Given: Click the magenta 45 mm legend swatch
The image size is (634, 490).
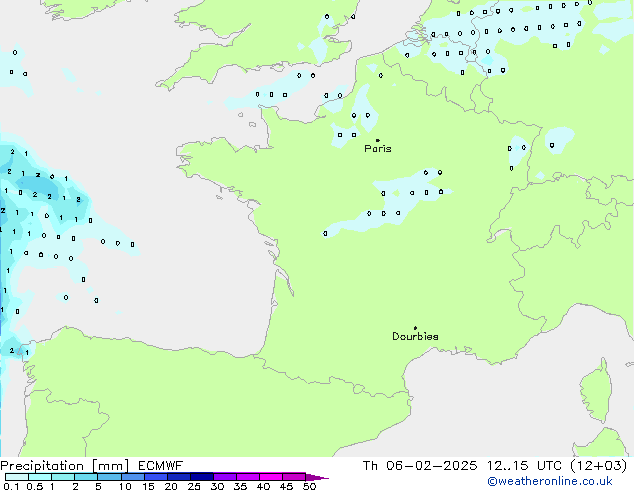Looking at the screenshot, I should 294,477.
